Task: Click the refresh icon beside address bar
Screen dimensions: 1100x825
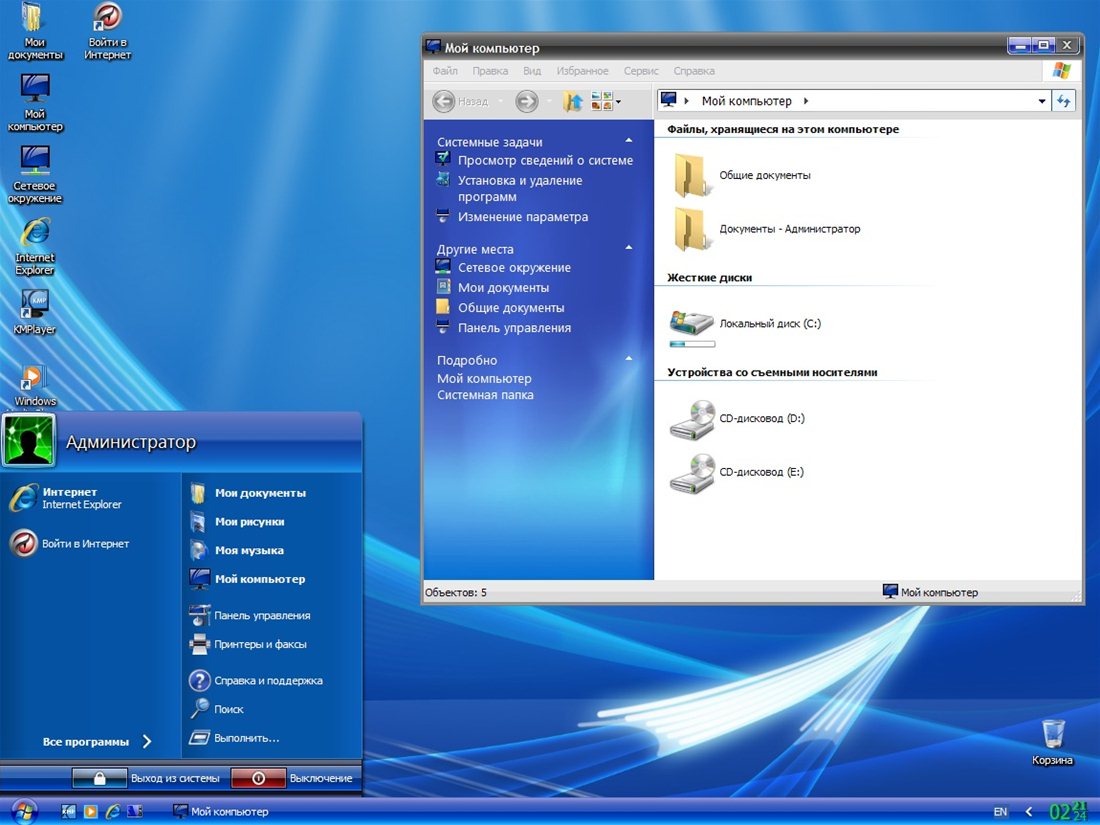Action: [x=1063, y=101]
